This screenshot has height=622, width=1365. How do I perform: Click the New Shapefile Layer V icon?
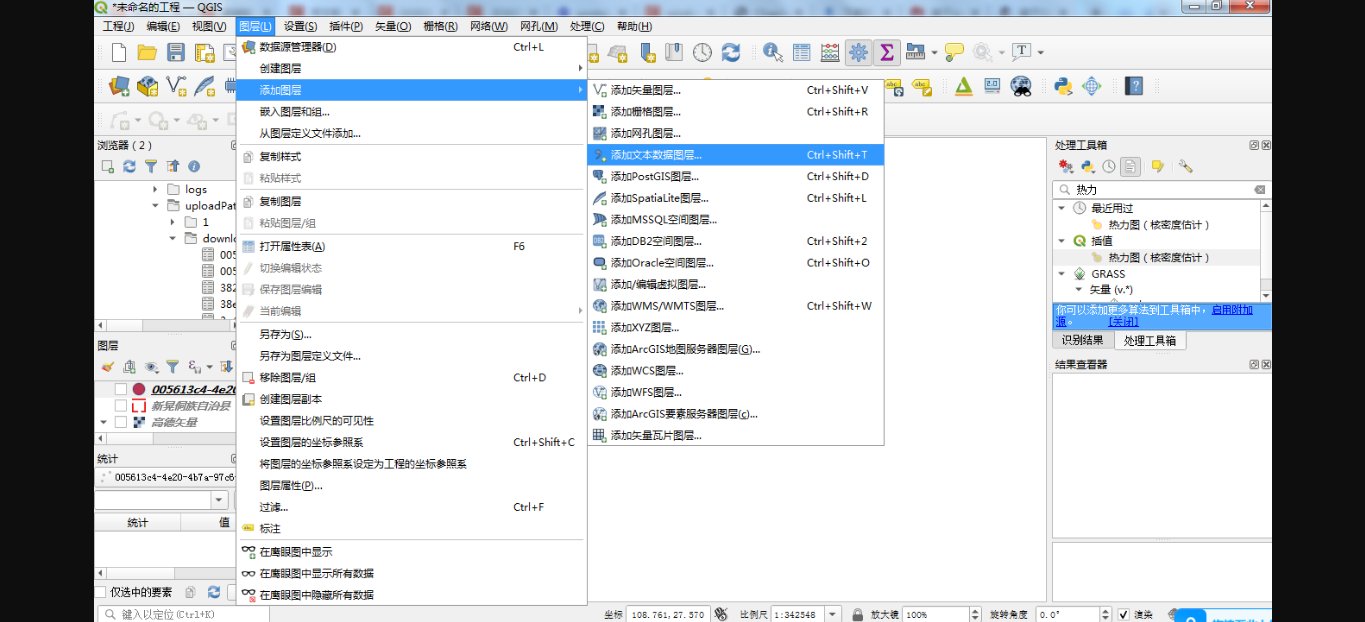pos(176,86)
